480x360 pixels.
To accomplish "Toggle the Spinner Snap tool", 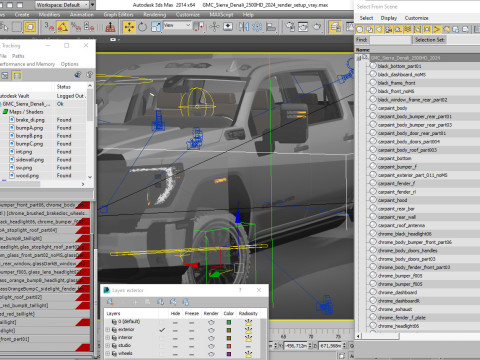I will pos(89,27).
